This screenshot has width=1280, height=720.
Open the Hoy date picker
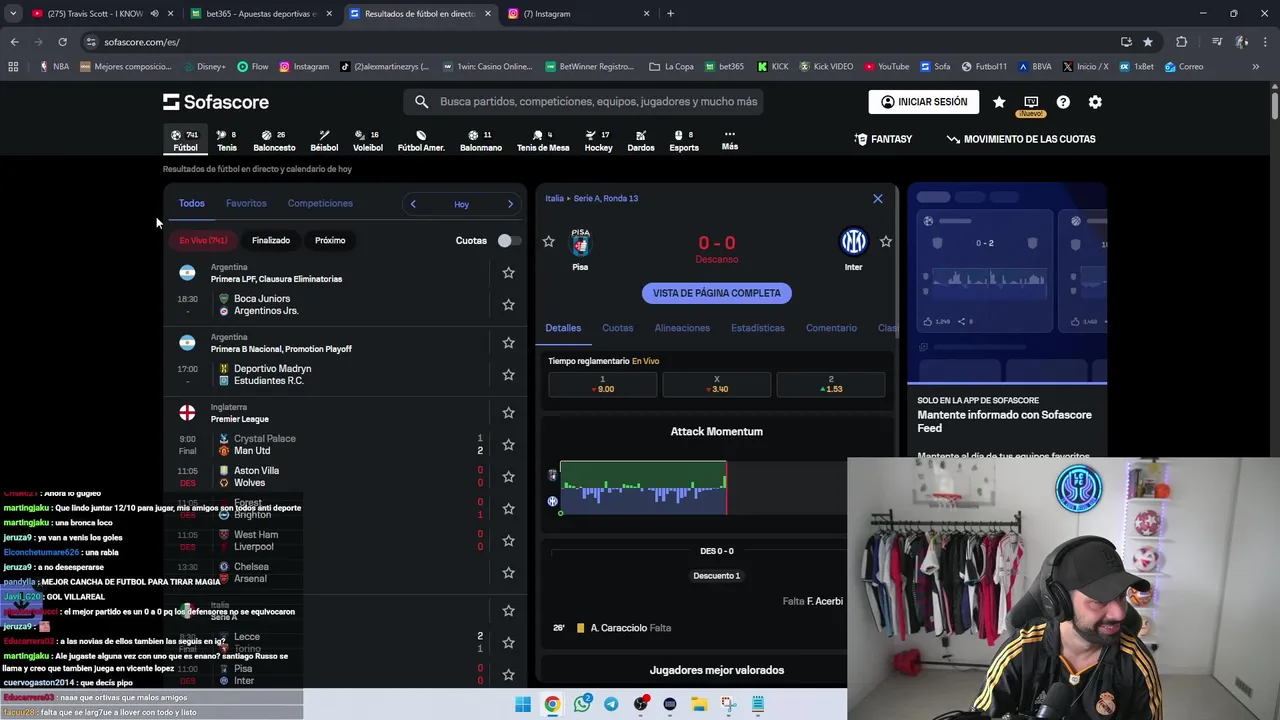(x=461, y=204)
